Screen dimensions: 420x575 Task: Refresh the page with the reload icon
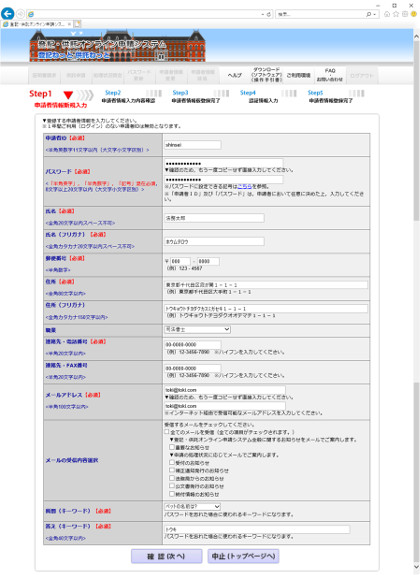click(268, 14)
